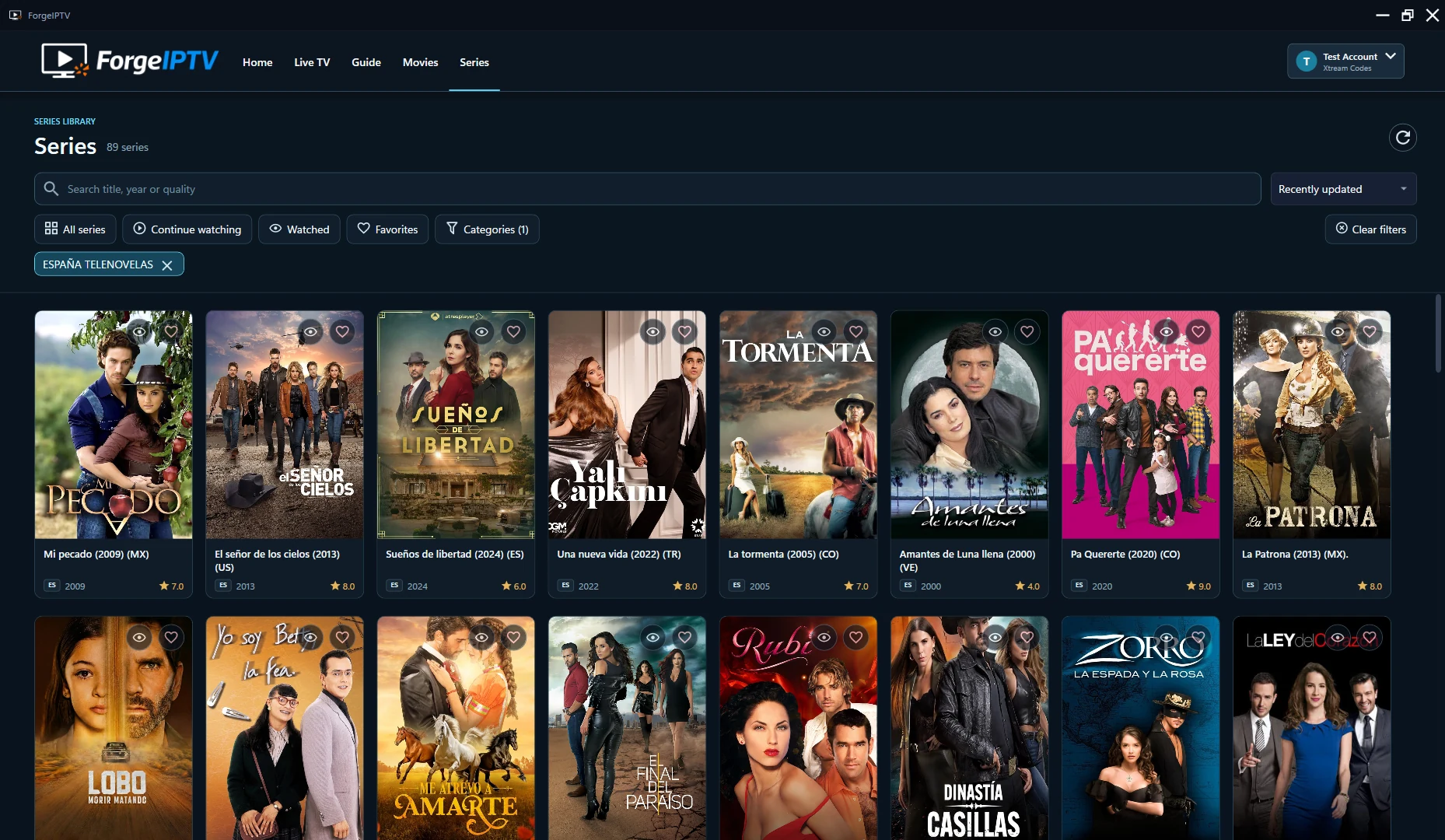Go to the Home tab
Screen dimensions: 1445x840
[x=257, y=62]
